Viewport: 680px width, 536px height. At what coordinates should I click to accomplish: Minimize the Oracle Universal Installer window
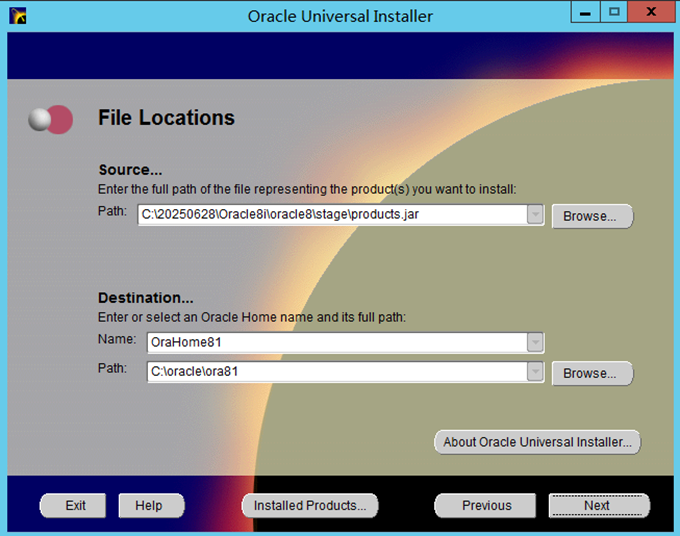pos(585,12)
